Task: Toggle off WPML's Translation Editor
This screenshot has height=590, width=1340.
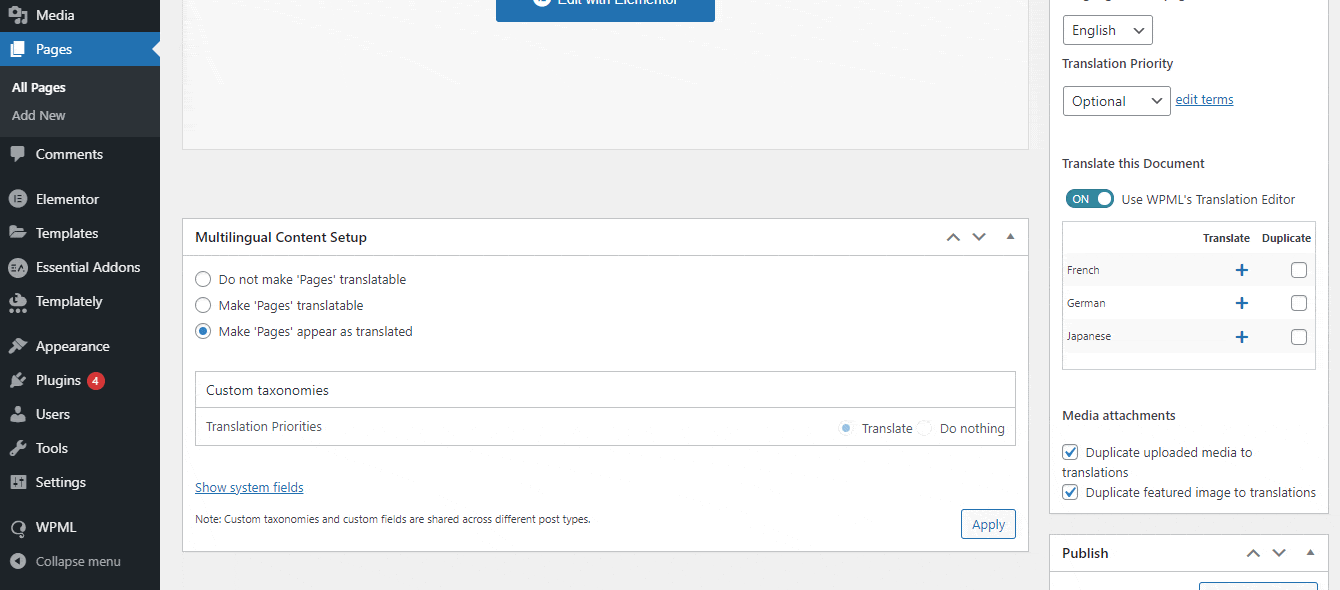Action: tap(1089, 198)
